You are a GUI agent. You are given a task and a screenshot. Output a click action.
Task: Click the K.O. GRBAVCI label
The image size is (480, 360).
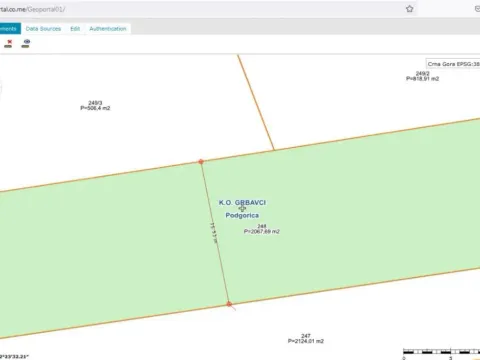(242, 203)
